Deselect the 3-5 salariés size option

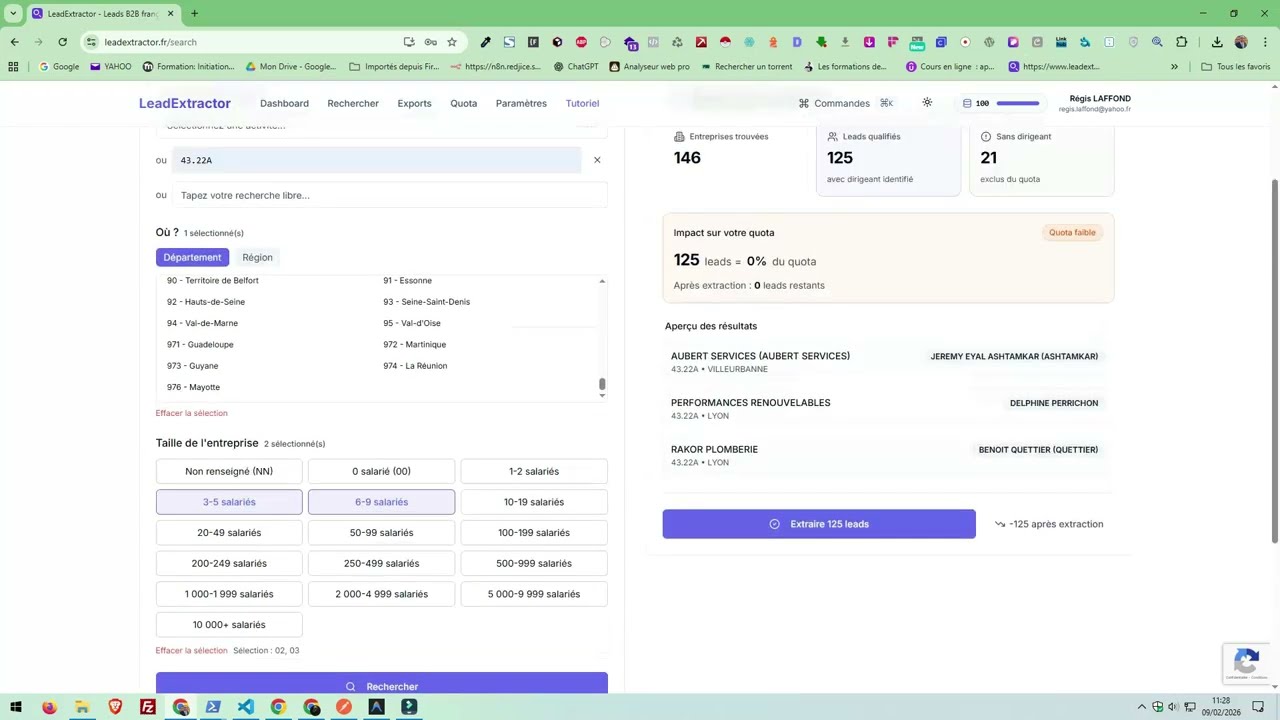[229, 502]
